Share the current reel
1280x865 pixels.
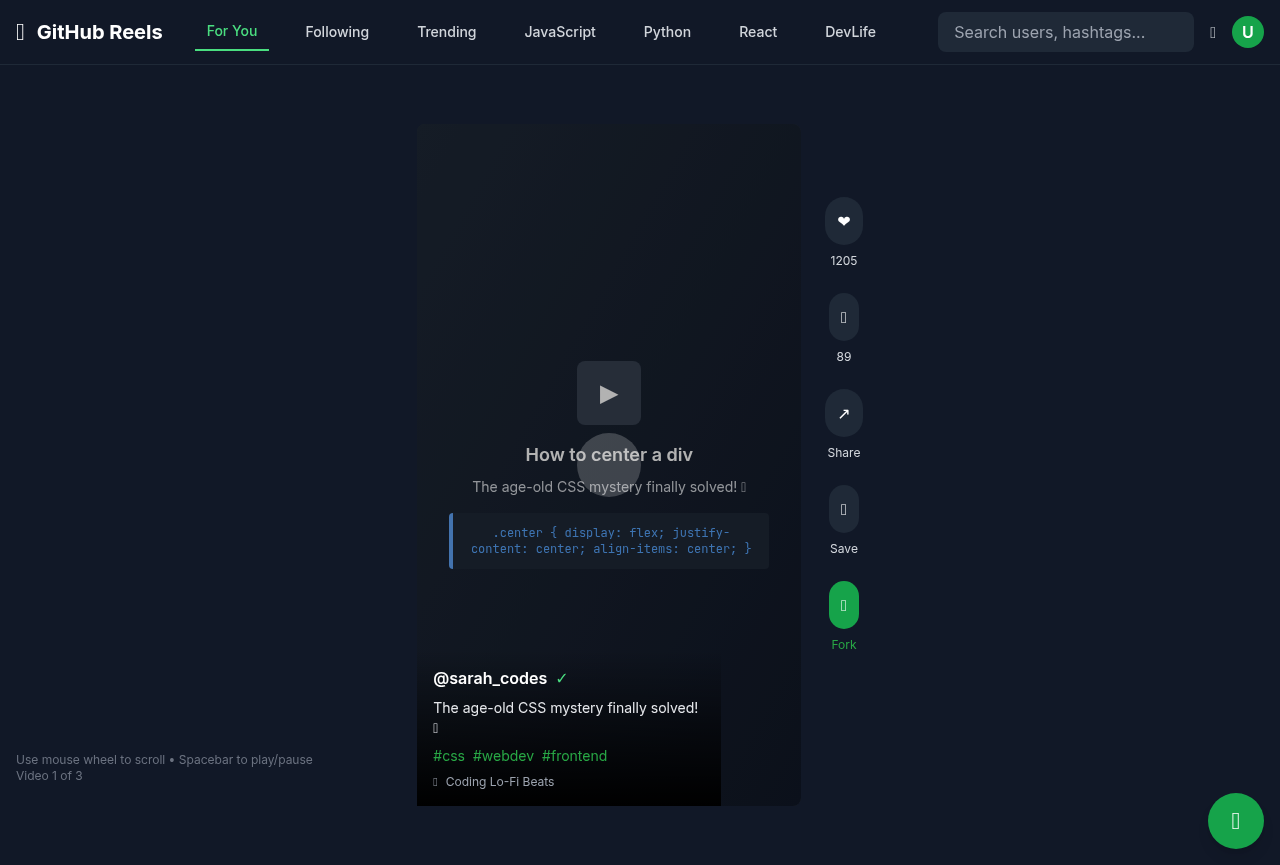point(843,412)
